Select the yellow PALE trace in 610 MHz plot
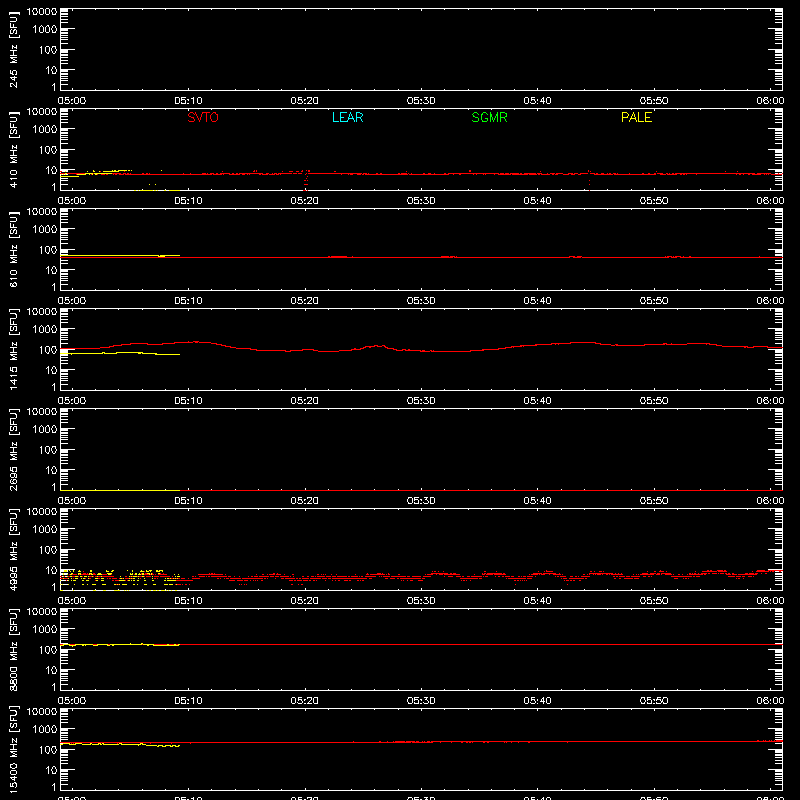Image resolution: width=800 pixels, height=800 pixels. [x=120, y=255]
